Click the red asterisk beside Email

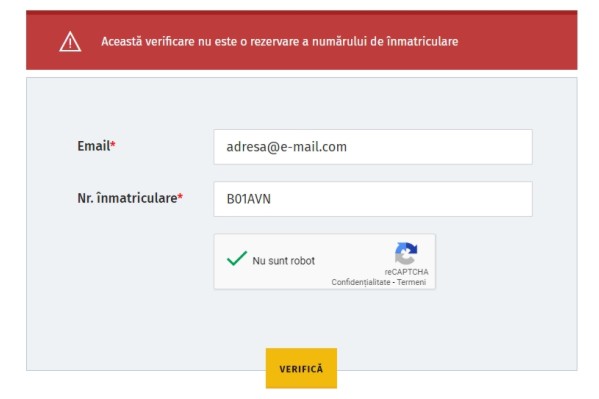coord(113,144)
